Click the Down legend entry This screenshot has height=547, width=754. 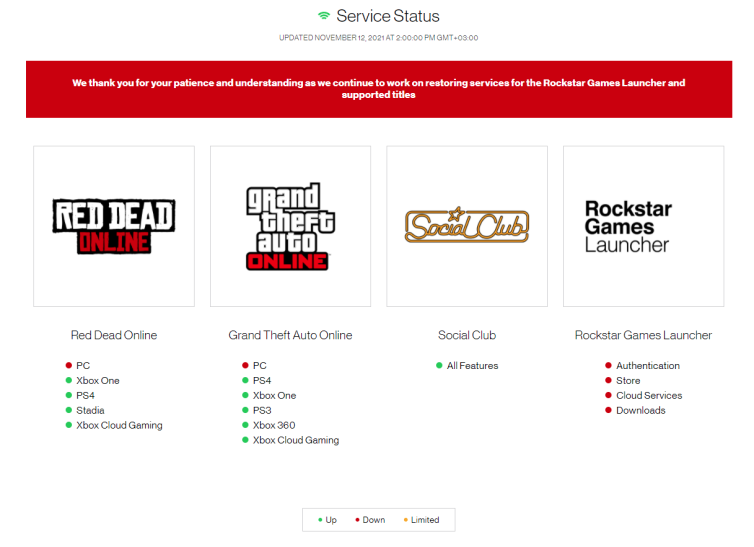370,520
